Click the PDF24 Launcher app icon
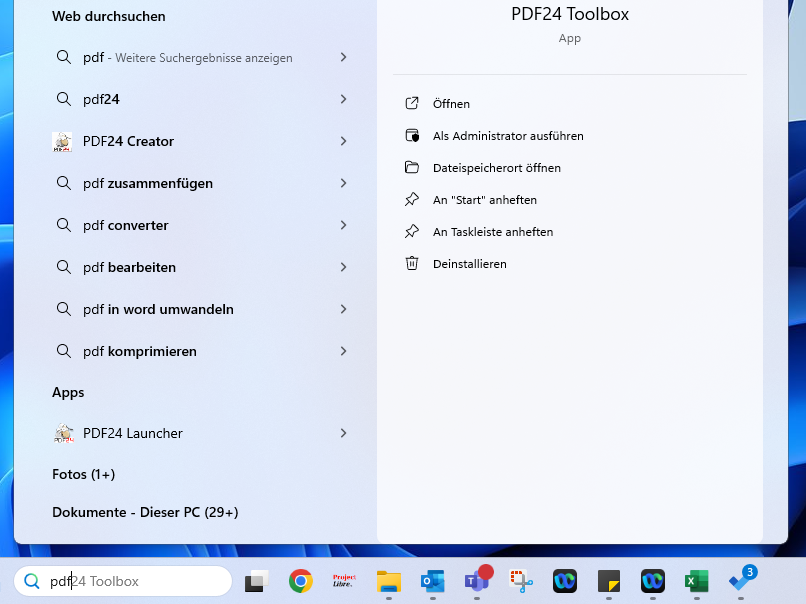806x604 pixels. pyautogui.click(x=64, y=433)
